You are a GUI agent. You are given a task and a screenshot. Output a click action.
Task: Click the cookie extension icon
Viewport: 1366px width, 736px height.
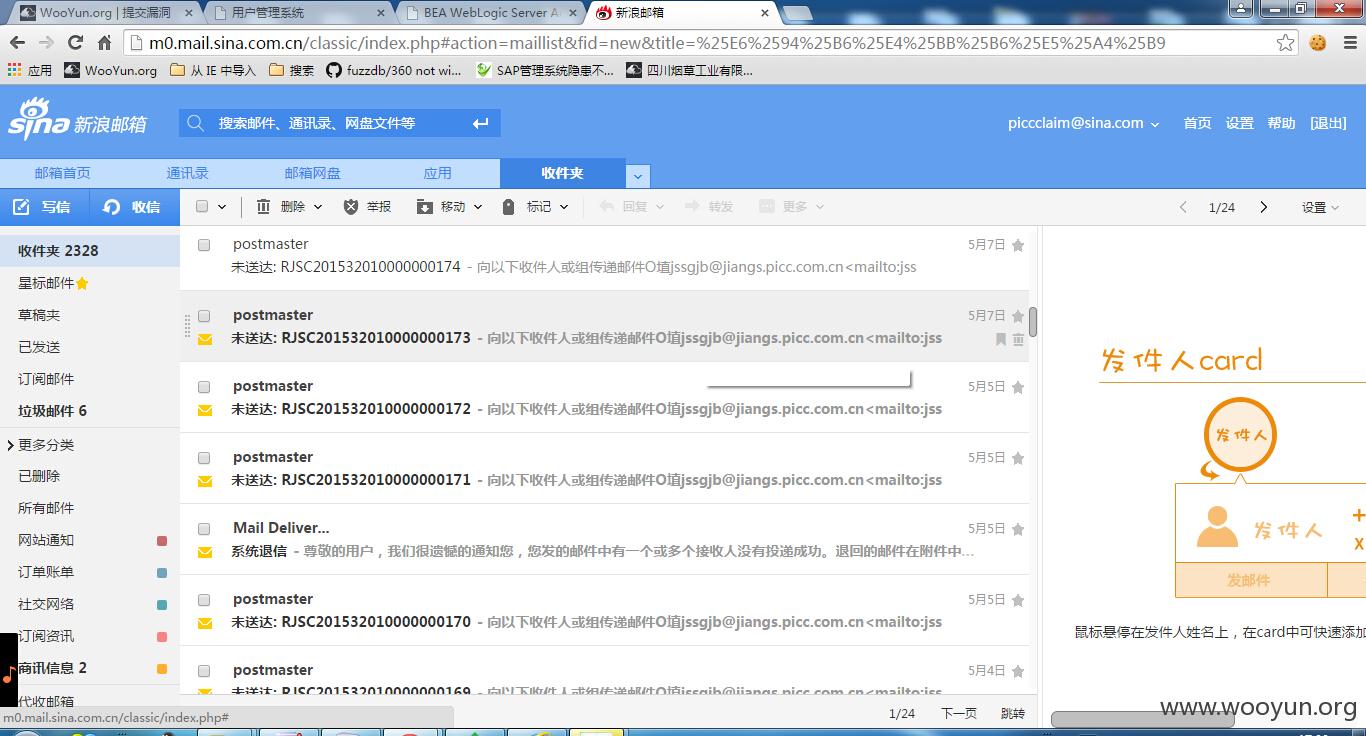pyautogui.click(x=1318, y=43)
